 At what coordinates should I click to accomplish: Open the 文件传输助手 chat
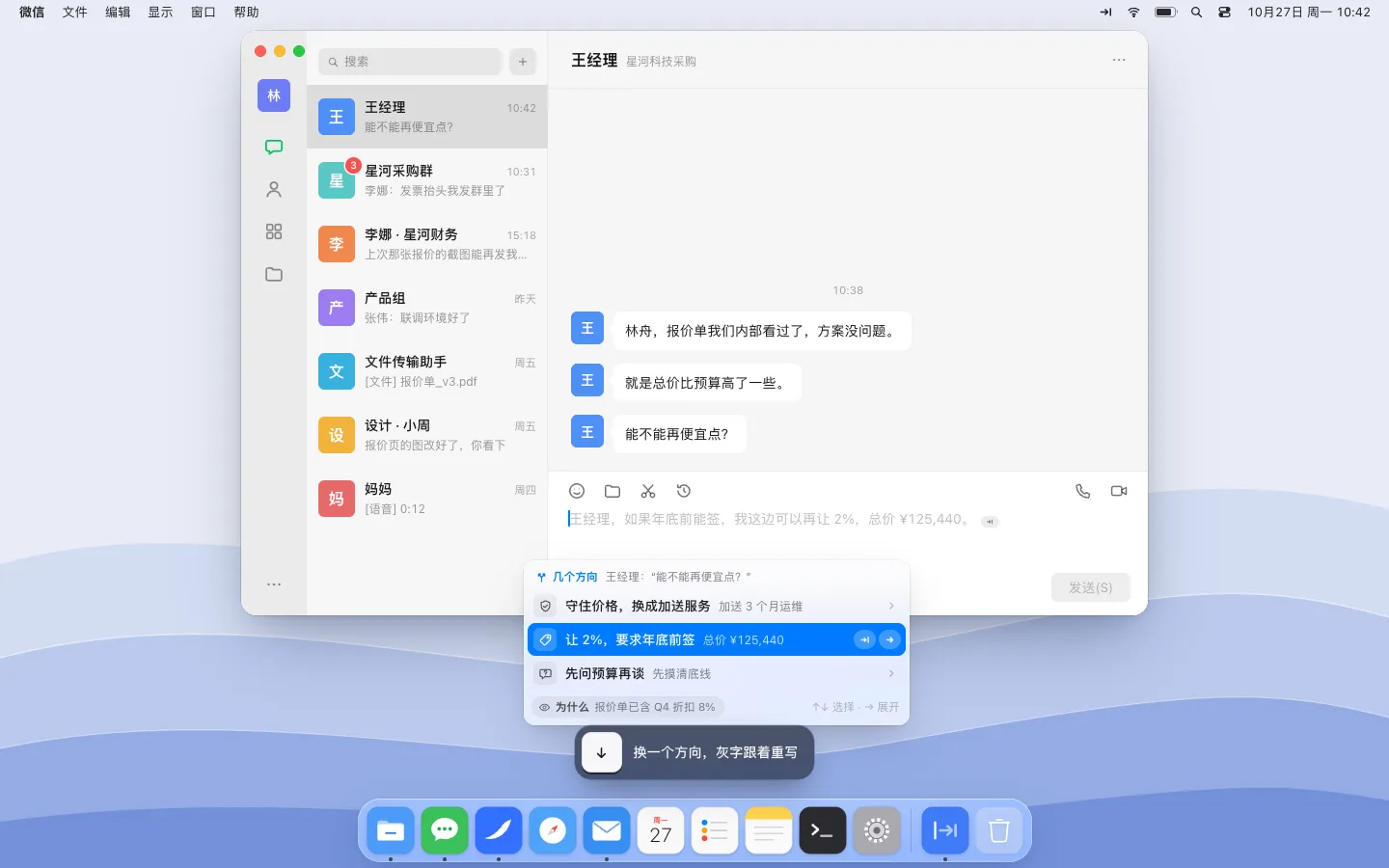tap(427, 371)
